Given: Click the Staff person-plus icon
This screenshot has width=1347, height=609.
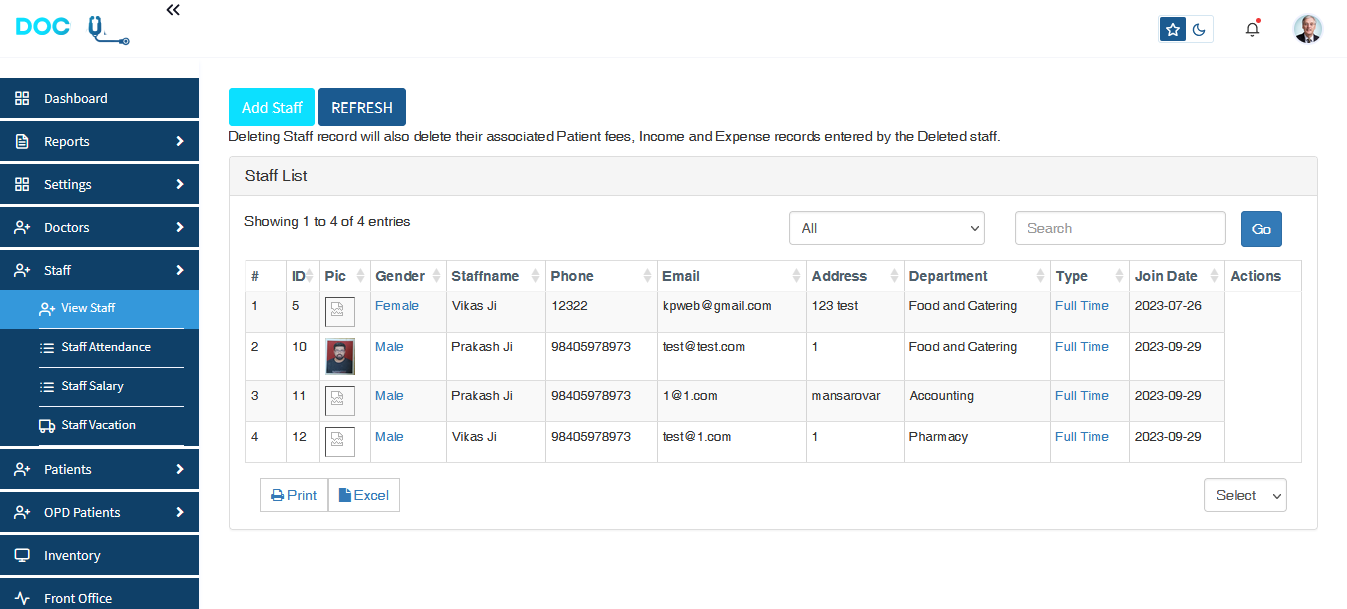Looking at the screenshot, I should pyautogui.click(x=22, y=271).
